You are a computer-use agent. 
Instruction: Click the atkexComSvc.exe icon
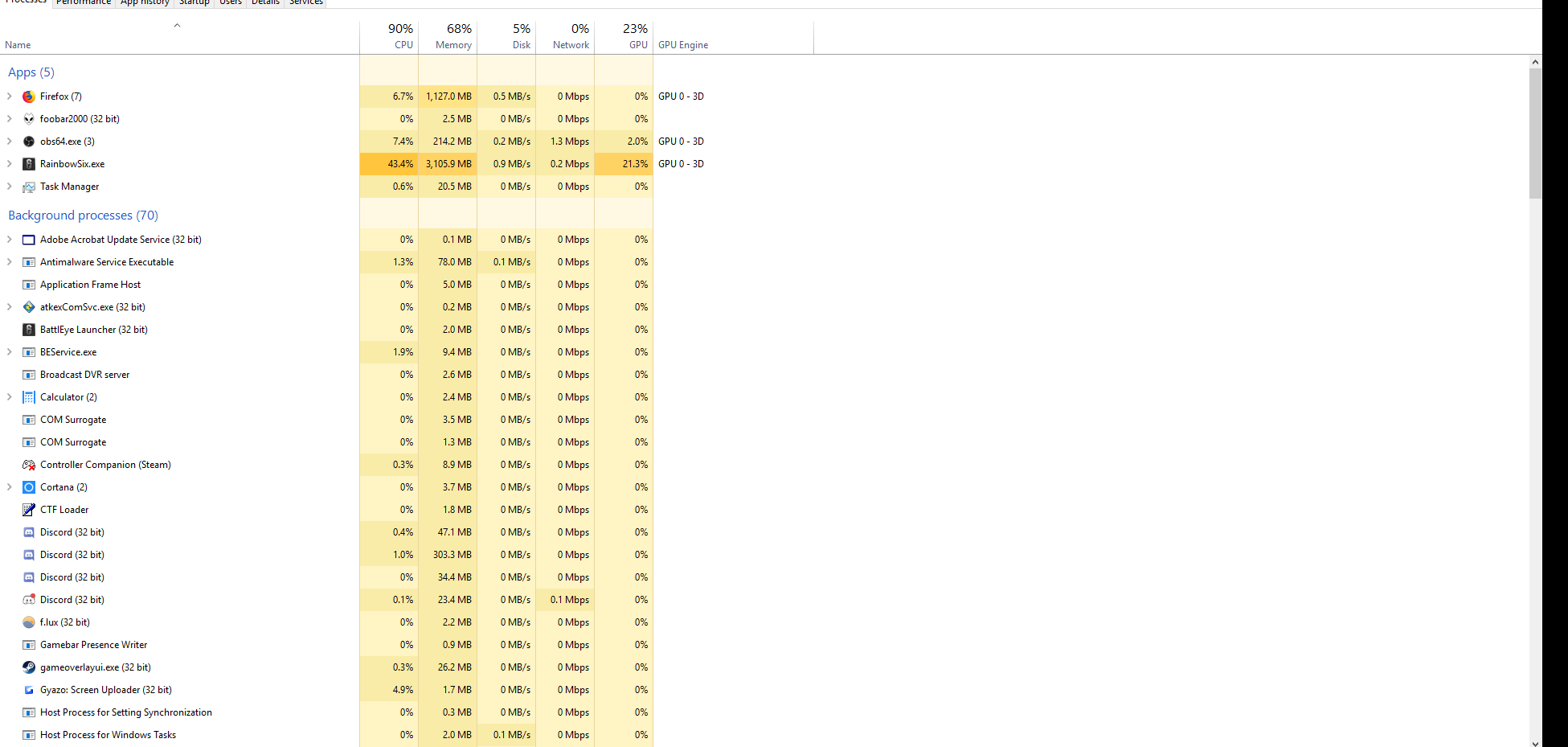(x=29, y=307)
